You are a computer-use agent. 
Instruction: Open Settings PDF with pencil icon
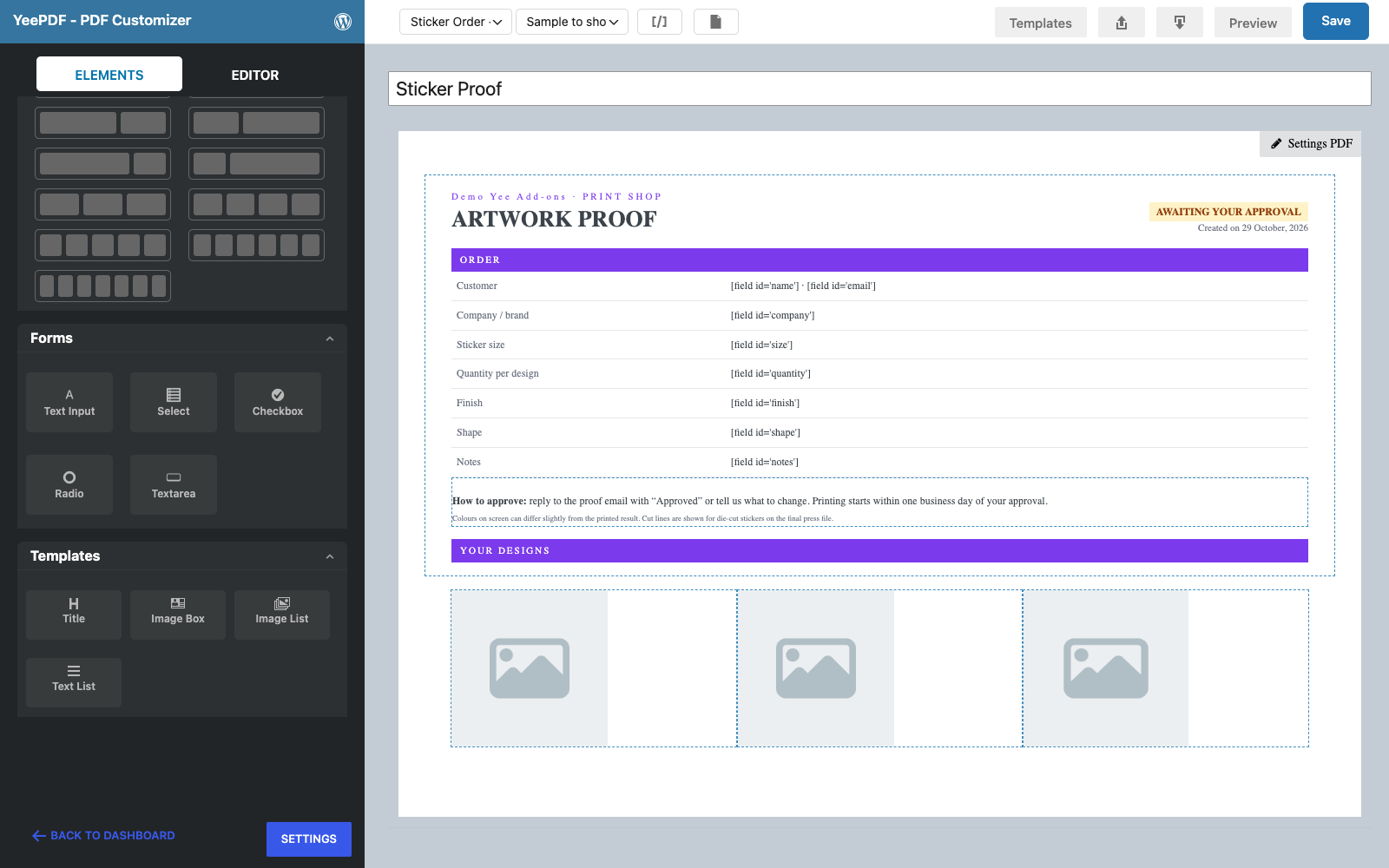pos(1311,144)
